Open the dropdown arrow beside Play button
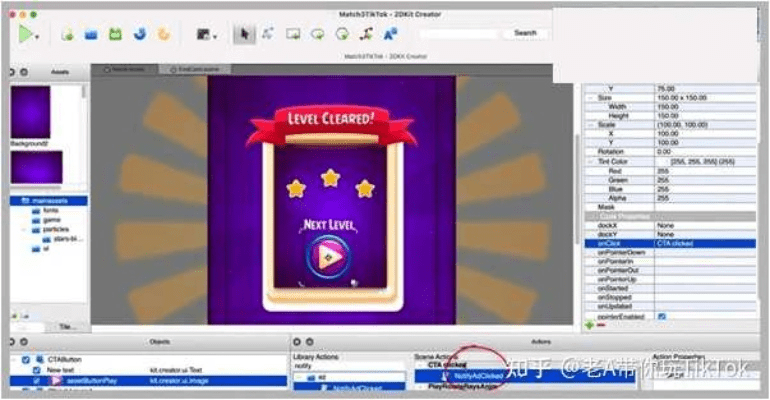The width and height of the screenshot is (770, 400). pos(37,36)
